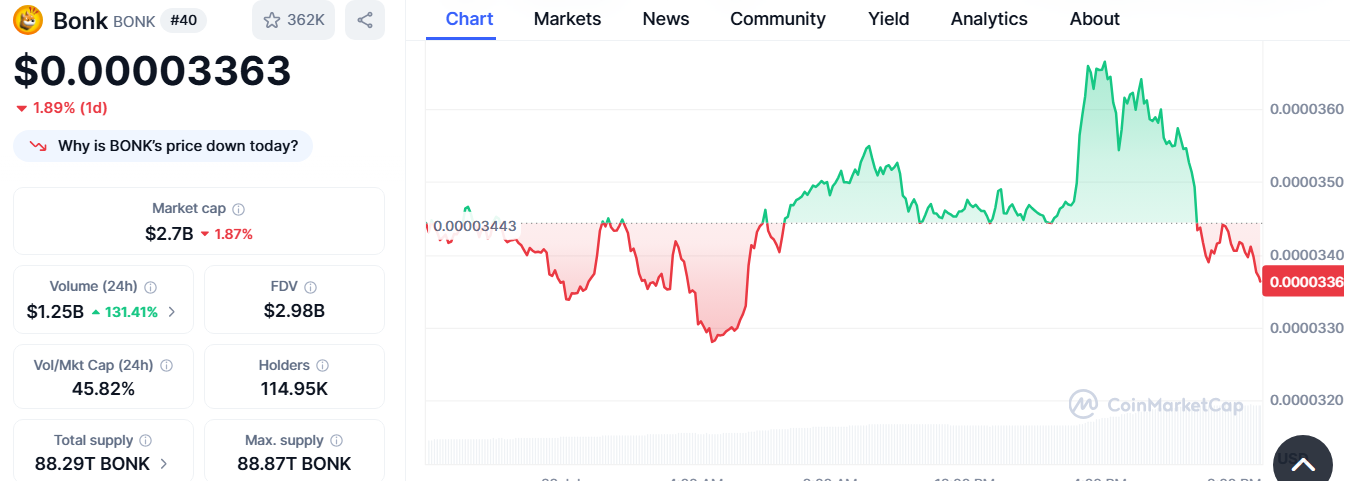Open the Analytics tab
Viewport: 1350px width, 481px height.
pyautogui.click(x=989, y=19)
